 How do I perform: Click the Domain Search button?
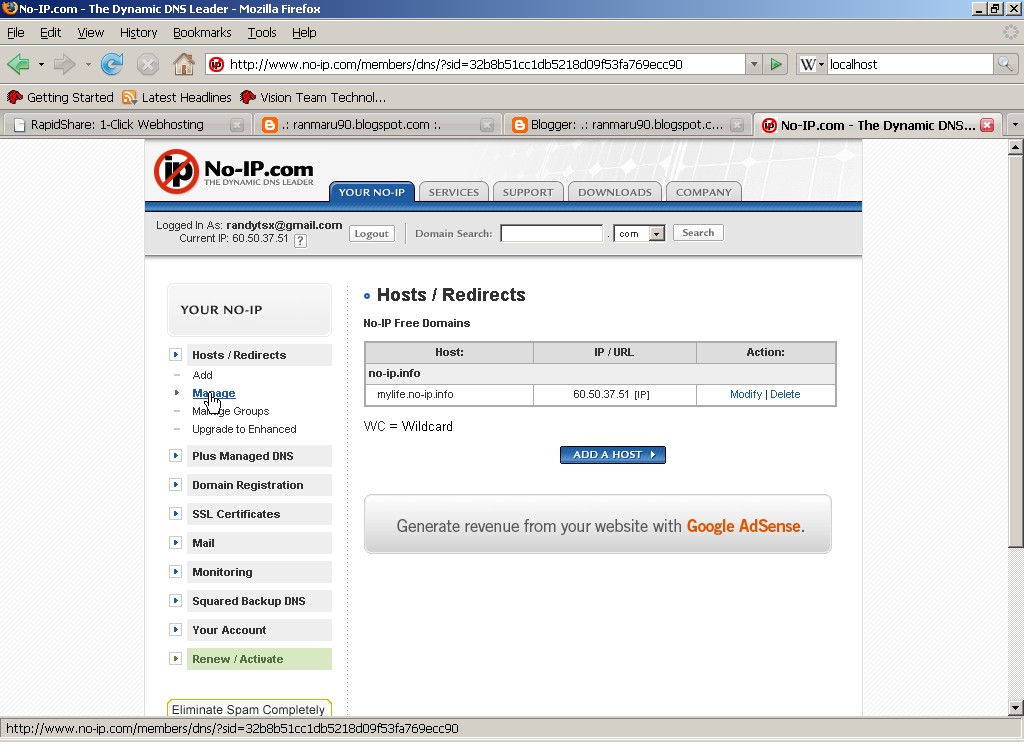tap(698, 233)
